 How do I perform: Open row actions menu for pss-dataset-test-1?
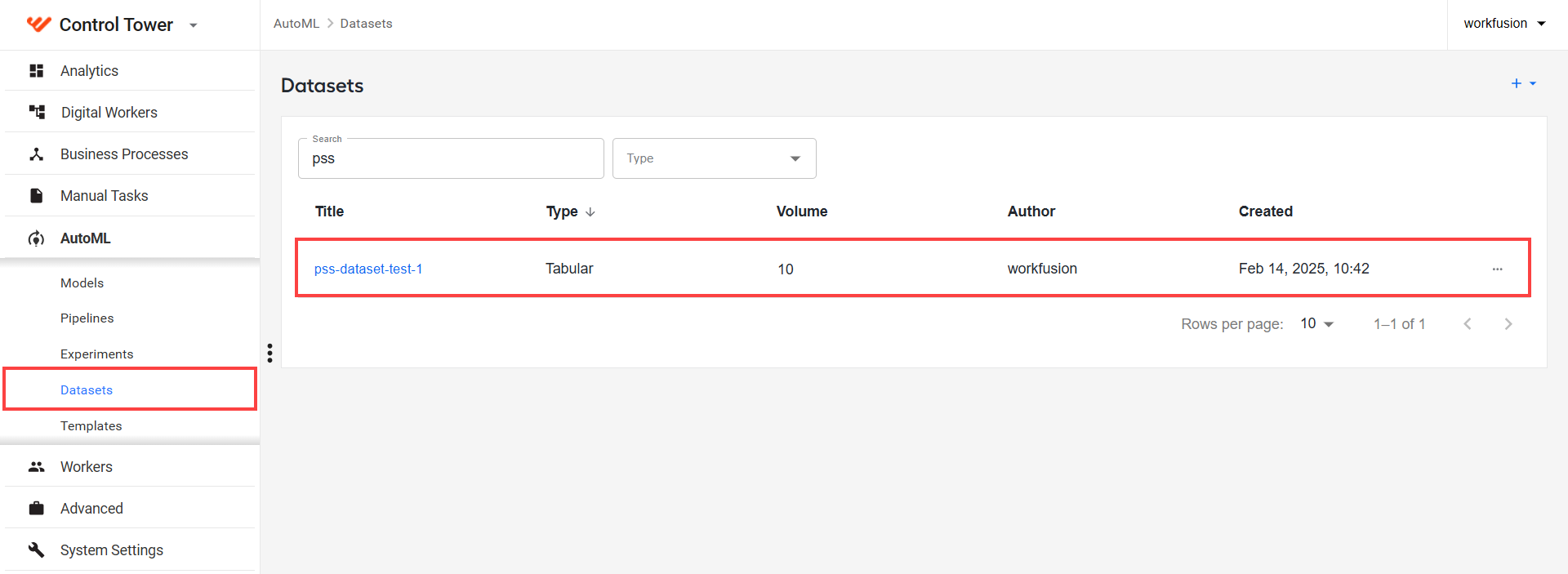pyautogui.click(x=1497, y=269)
